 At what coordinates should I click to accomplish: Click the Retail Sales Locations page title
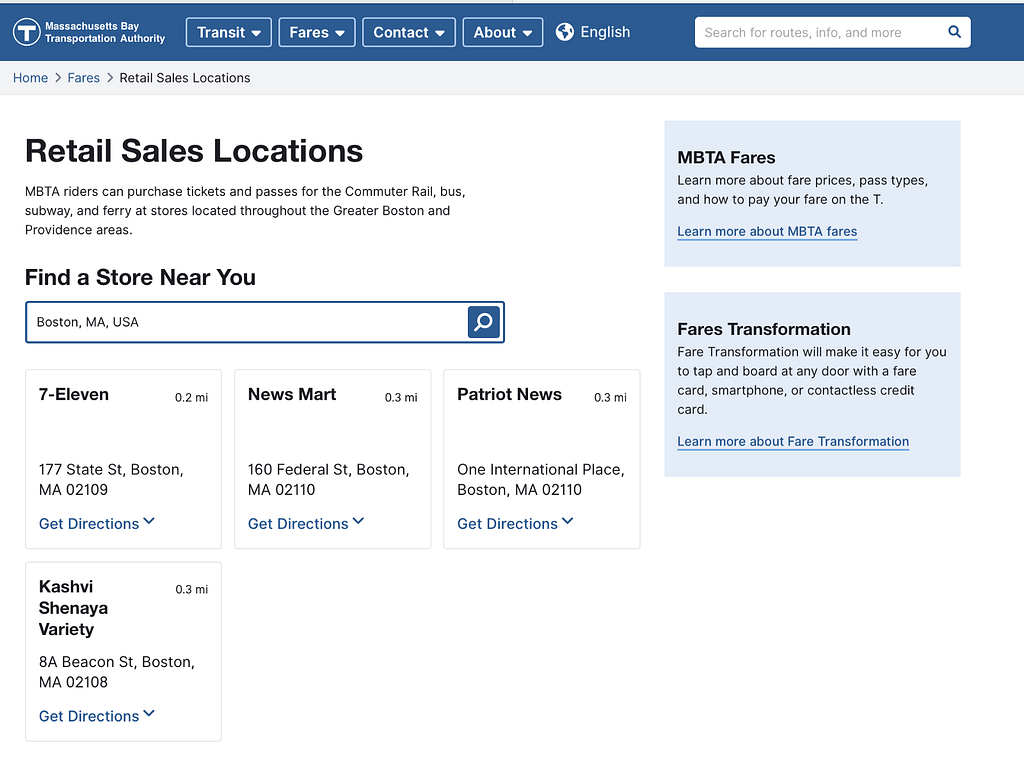194,151
